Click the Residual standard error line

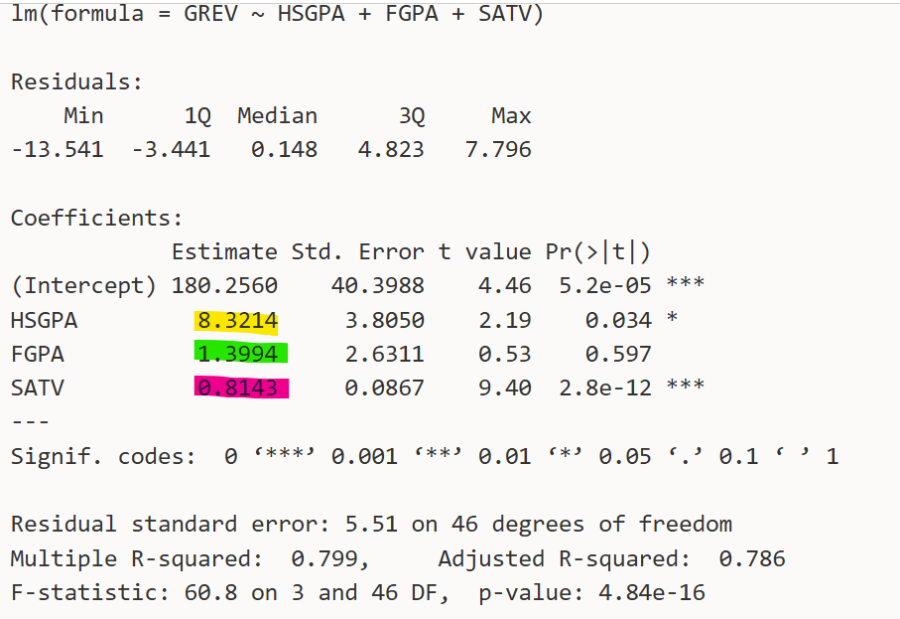pyautogui.click(x=371, y=524)
